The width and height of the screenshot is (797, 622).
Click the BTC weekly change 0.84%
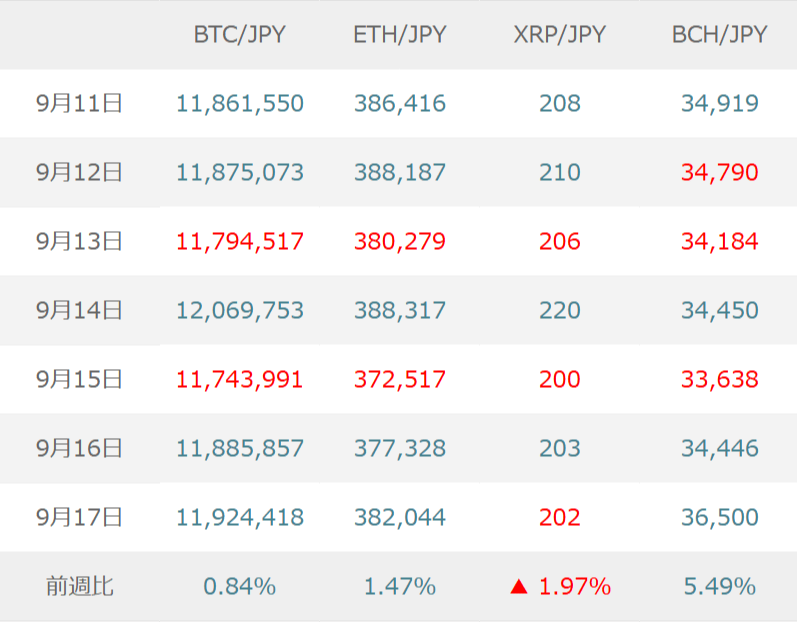click(239, 586)
